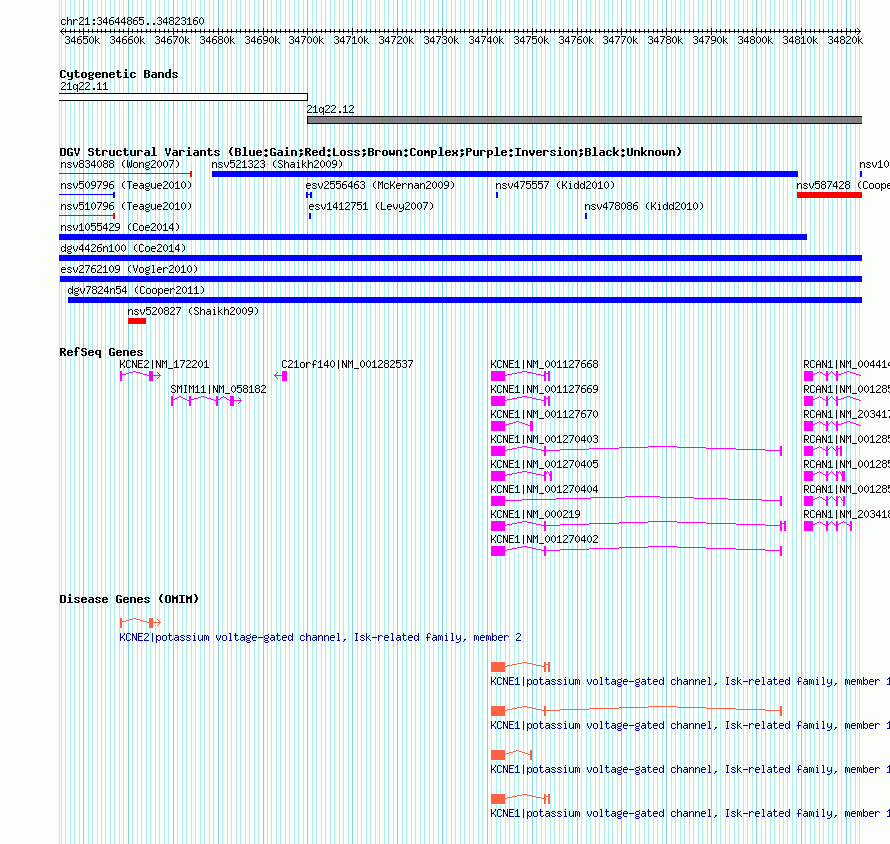Open the RCAN1|NM_004414 transcript label

click(846, 364)
